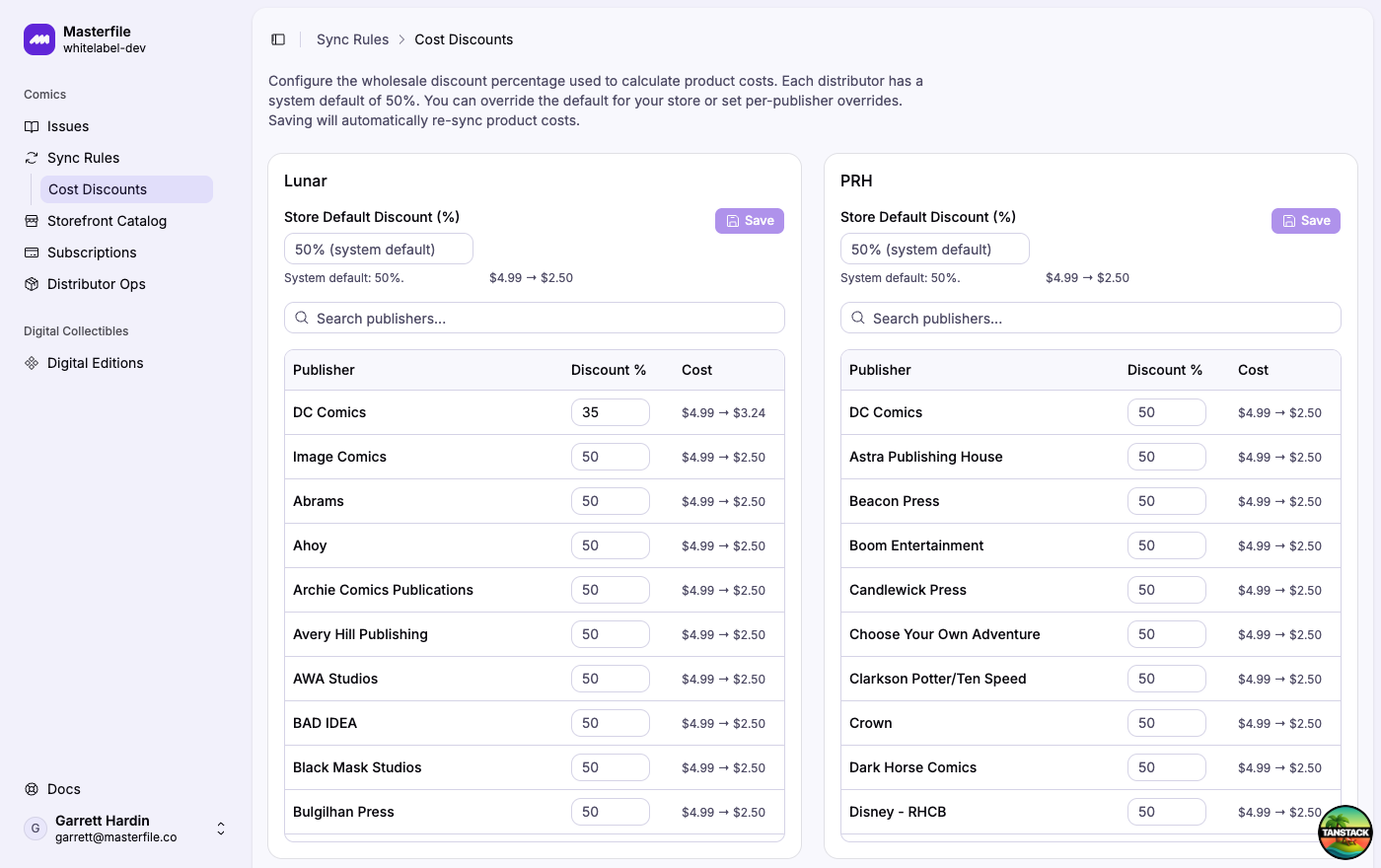Edit Avery Hill Publishing discount field

(611, 634)
